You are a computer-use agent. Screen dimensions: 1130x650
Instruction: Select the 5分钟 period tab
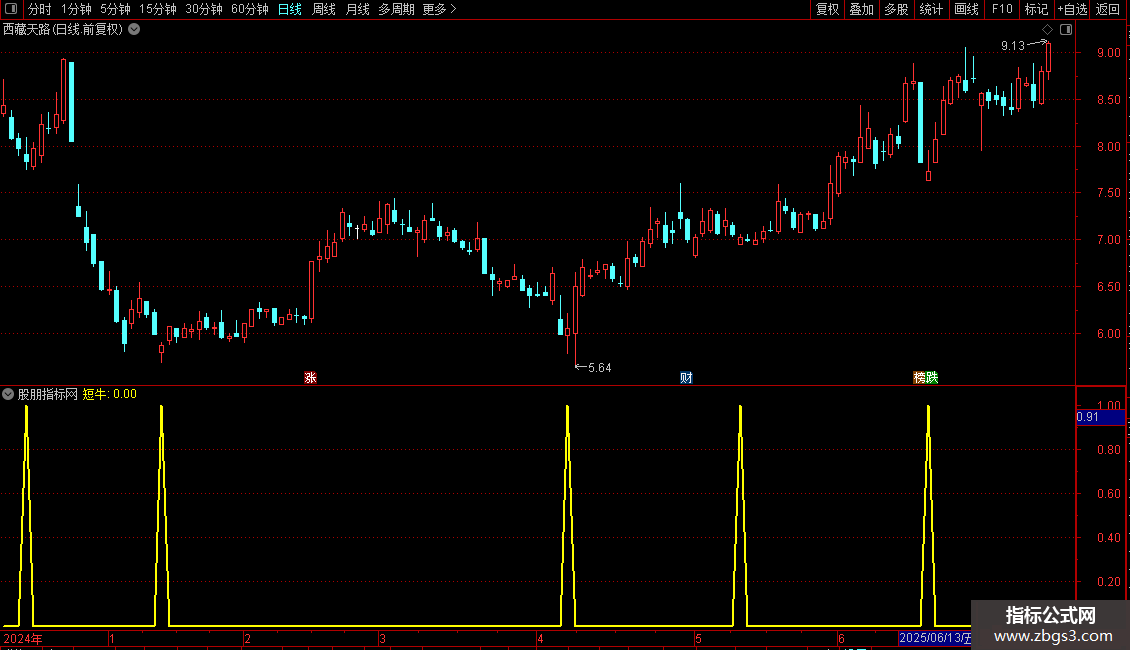pos(115,9)
